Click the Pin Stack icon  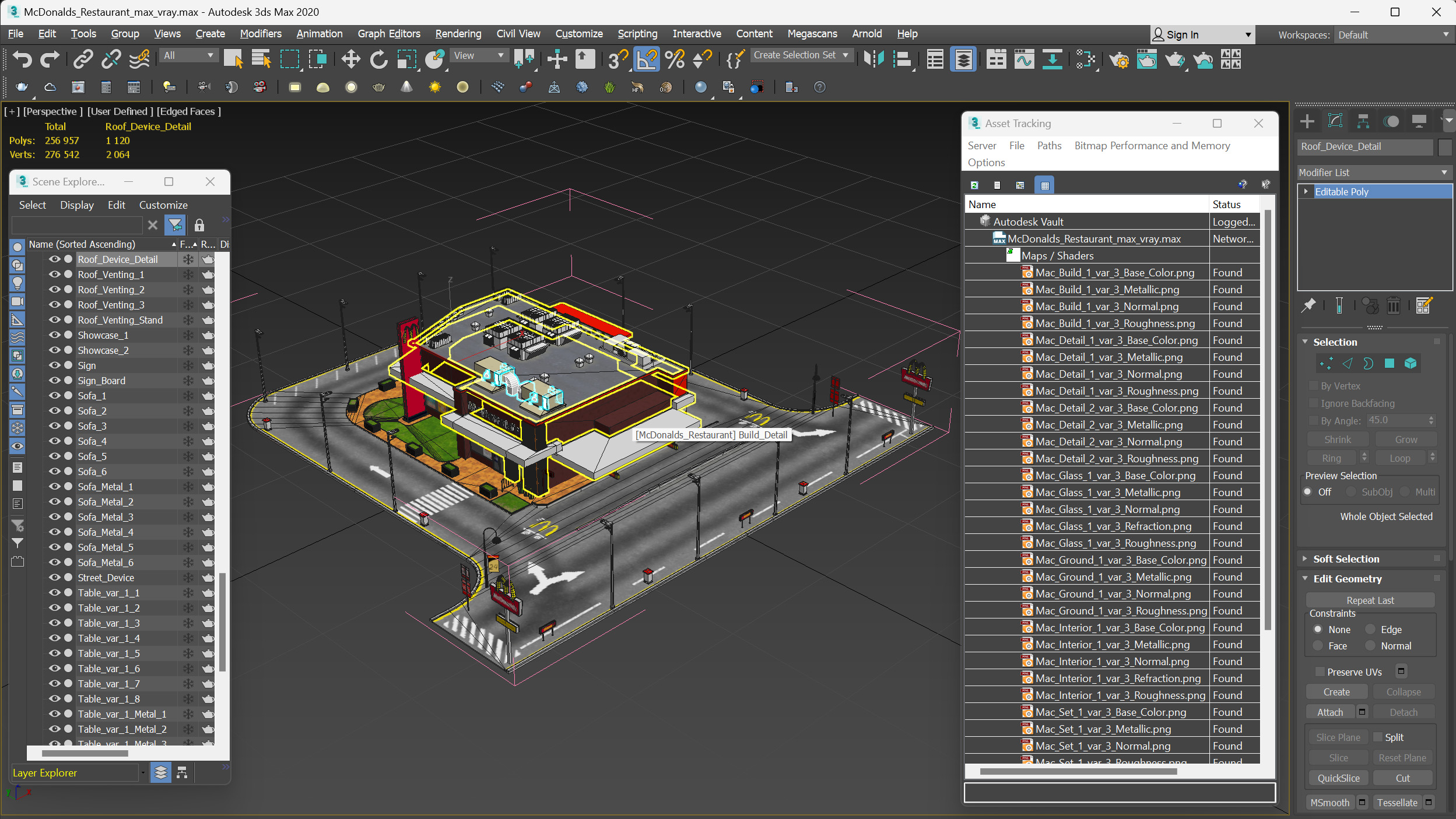1308,305
